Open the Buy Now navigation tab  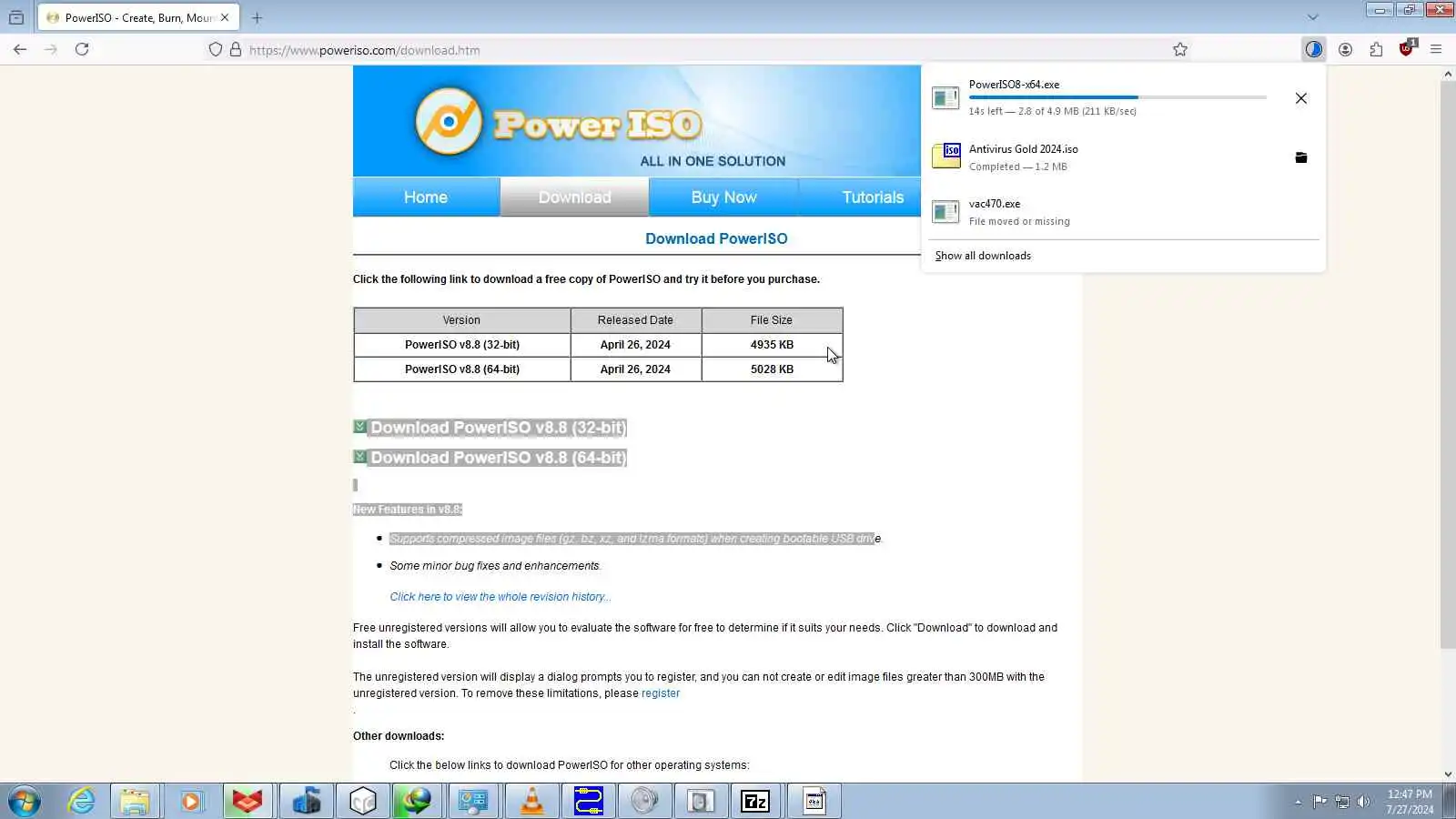click(x=723, y=197)
